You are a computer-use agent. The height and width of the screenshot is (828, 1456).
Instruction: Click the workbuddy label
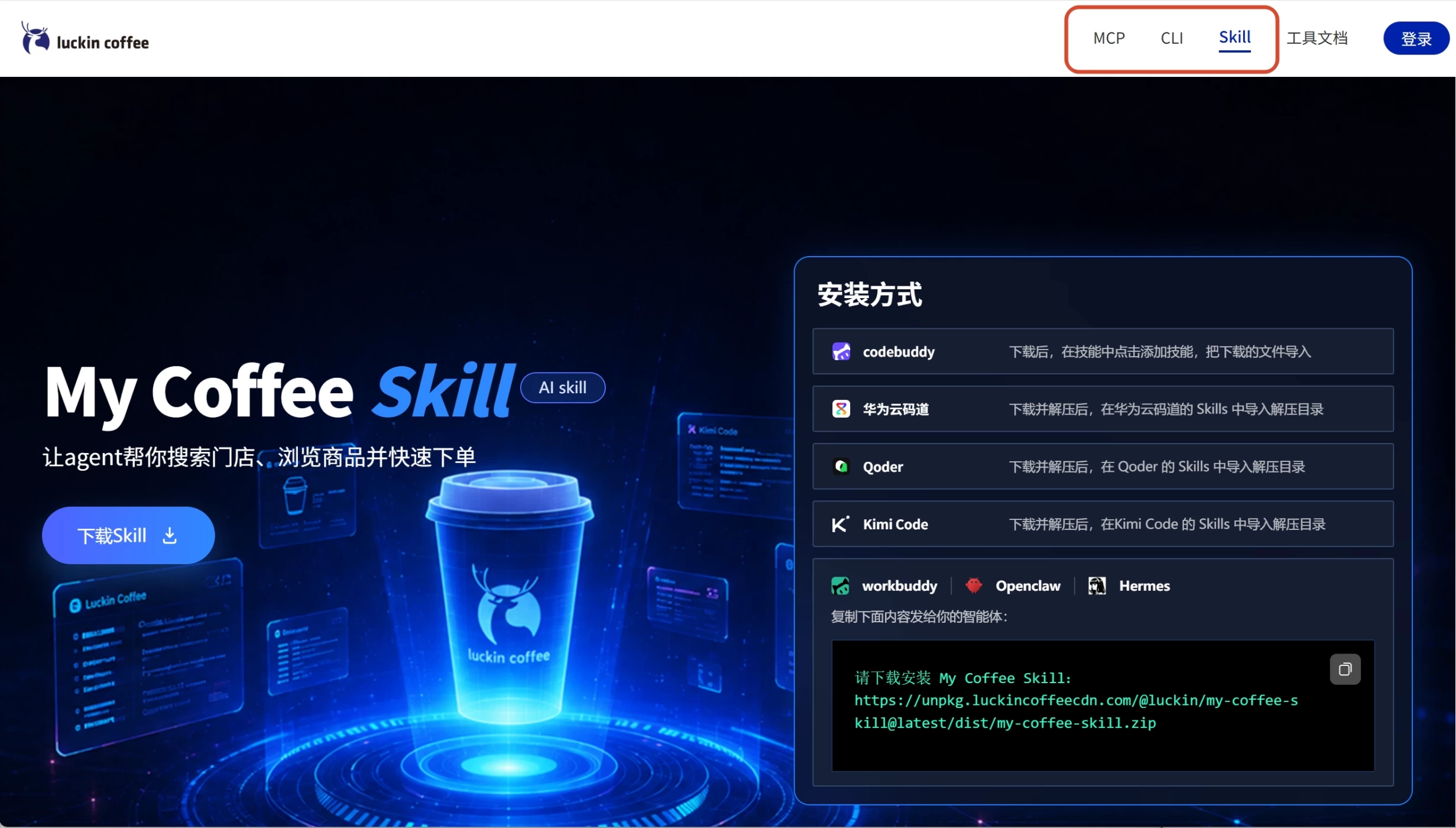click(x=899, y=586)
